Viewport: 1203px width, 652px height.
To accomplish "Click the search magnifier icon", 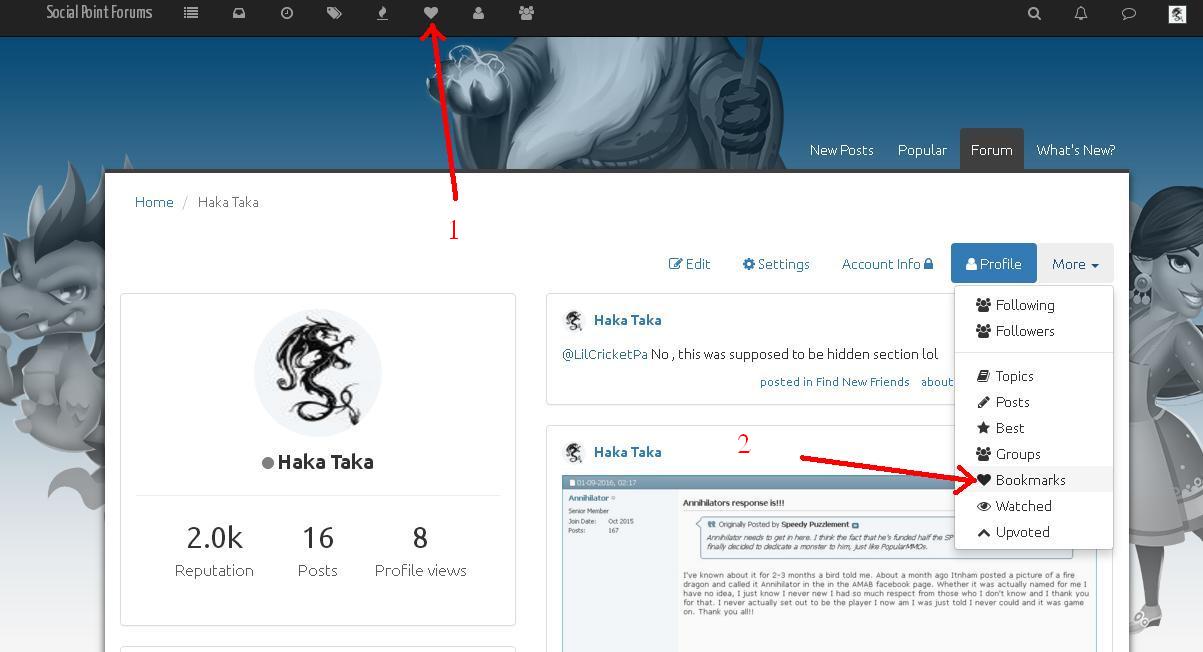I will pos(1034,13).
